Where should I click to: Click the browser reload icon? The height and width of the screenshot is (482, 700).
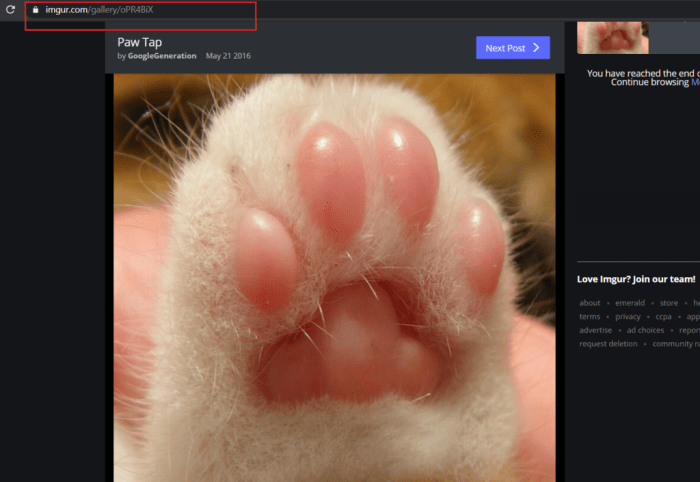[10, 9]
